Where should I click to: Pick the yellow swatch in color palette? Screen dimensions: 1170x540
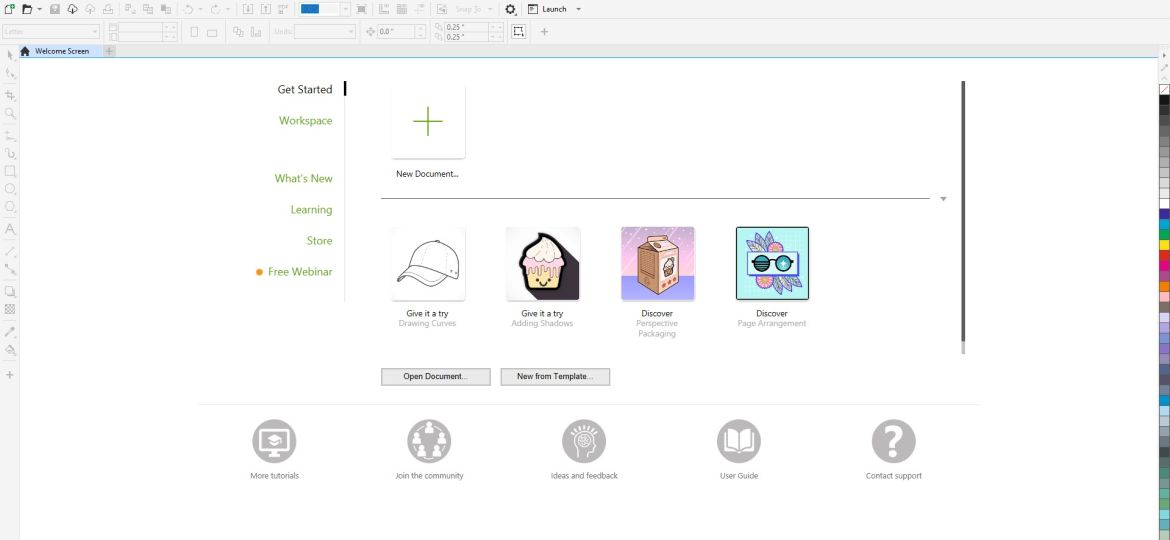[x=1164, y=245]
